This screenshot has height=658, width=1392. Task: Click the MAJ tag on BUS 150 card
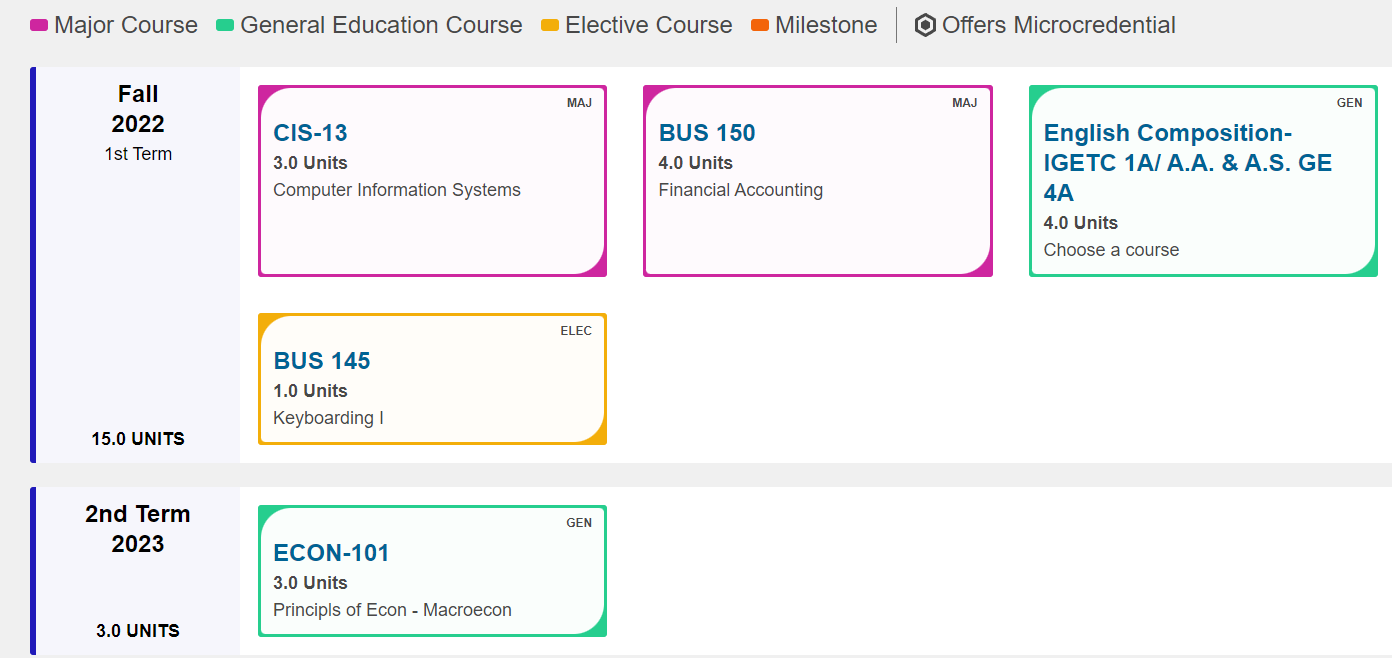(964, 103)
